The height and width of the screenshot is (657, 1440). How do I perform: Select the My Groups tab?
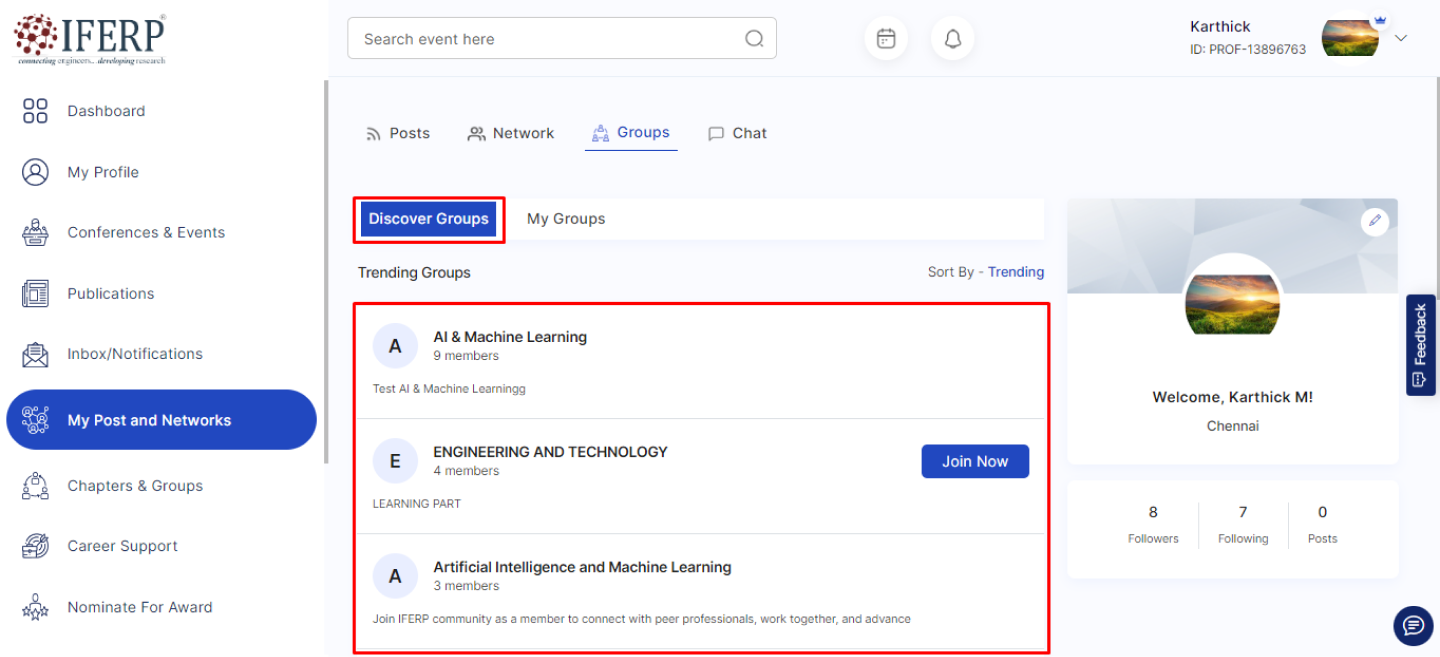(x=566, y=219)
